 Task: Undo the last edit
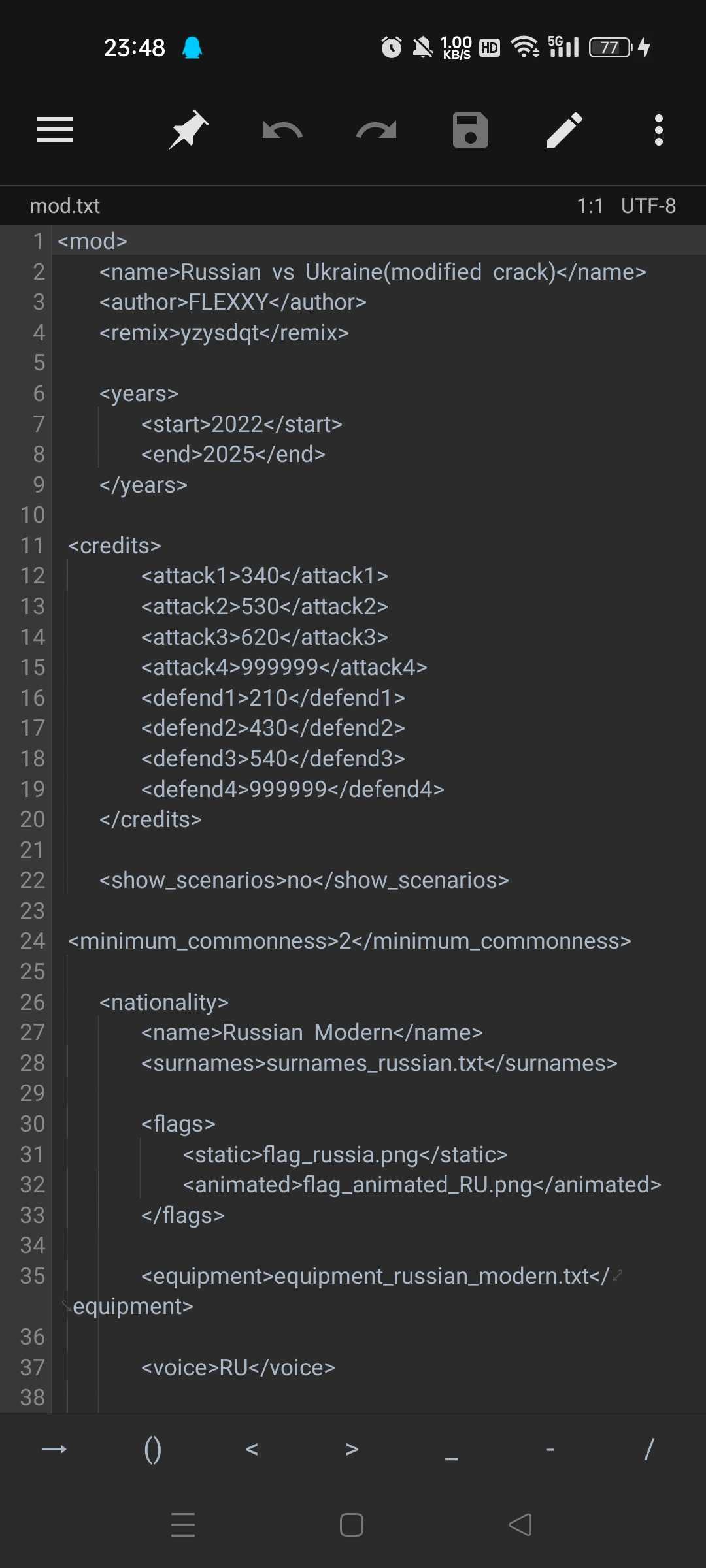[x=282, y=130]
